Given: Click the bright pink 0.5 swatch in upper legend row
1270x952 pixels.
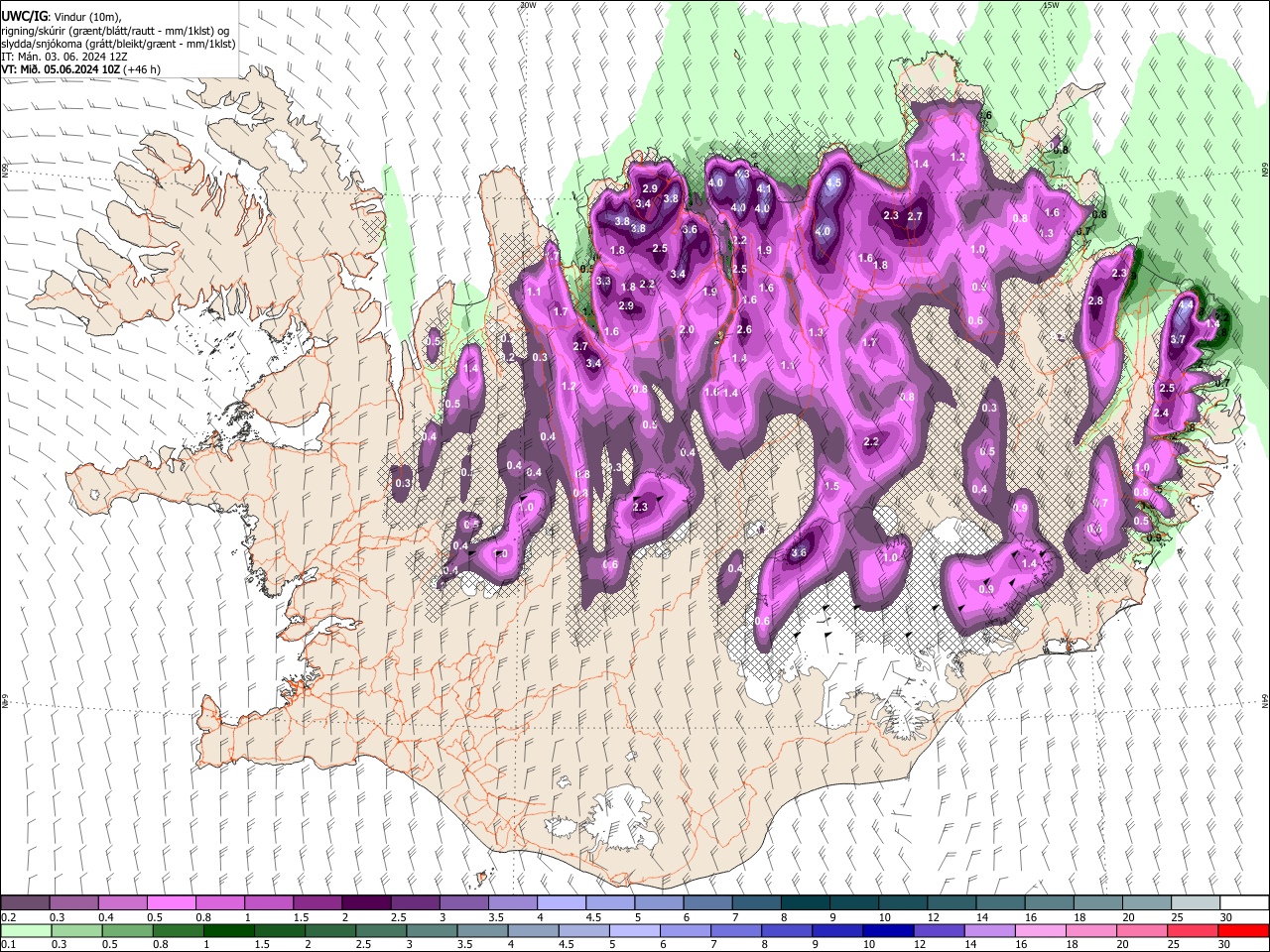Looking at the screenshot, I should point(171,903).
